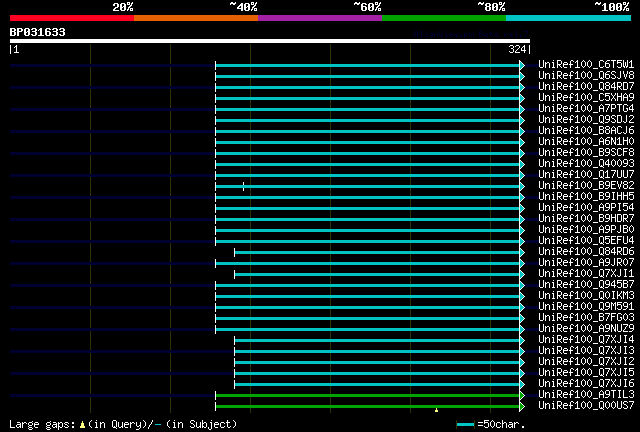Pick the UniRef100_Q7XJI1 hit label

pyautogui.click(x=586, y=274)
